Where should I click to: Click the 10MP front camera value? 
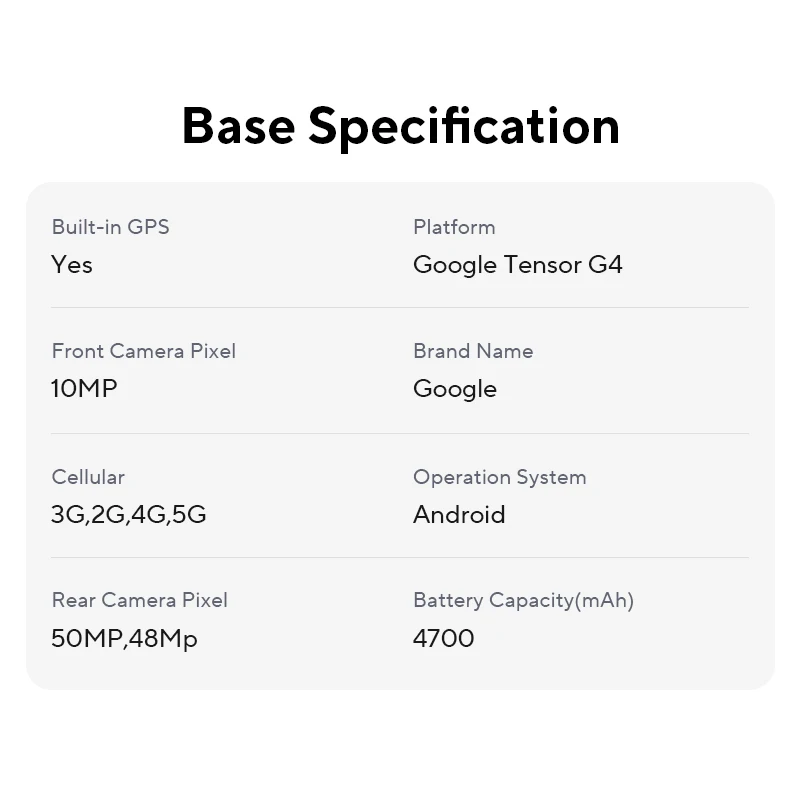point(84,389)
